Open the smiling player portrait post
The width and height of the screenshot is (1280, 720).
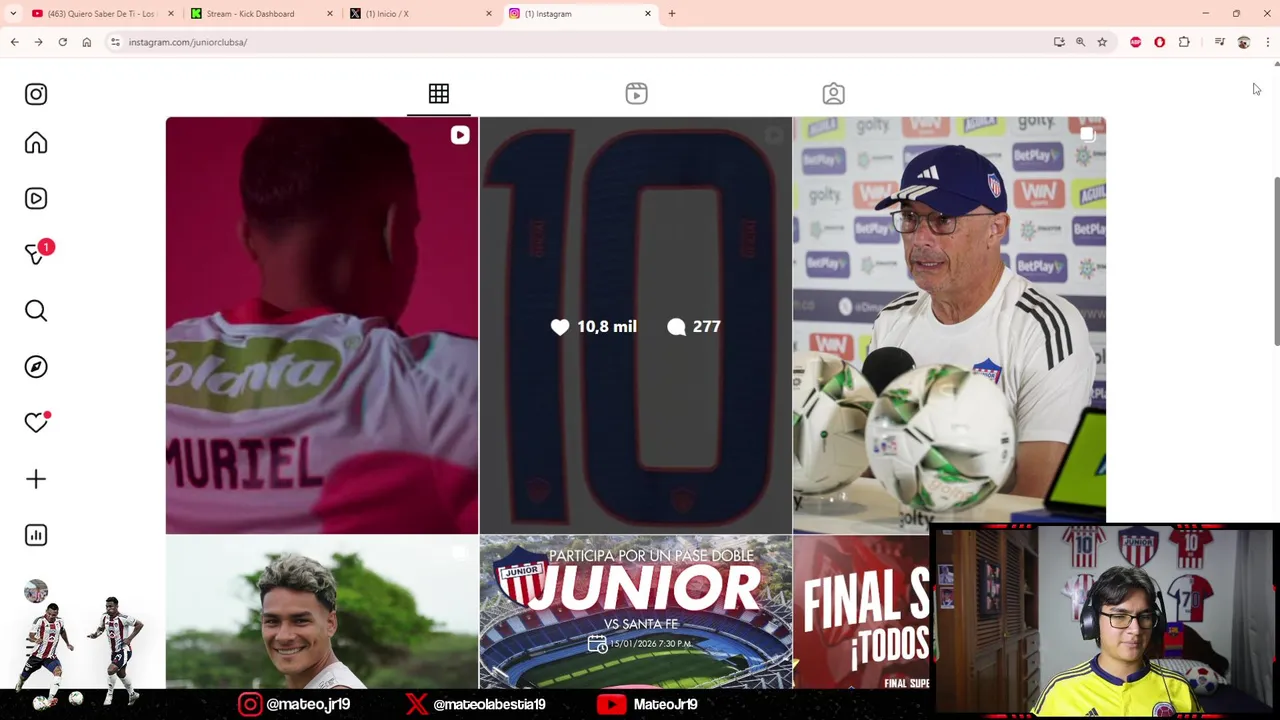[322, 612]
